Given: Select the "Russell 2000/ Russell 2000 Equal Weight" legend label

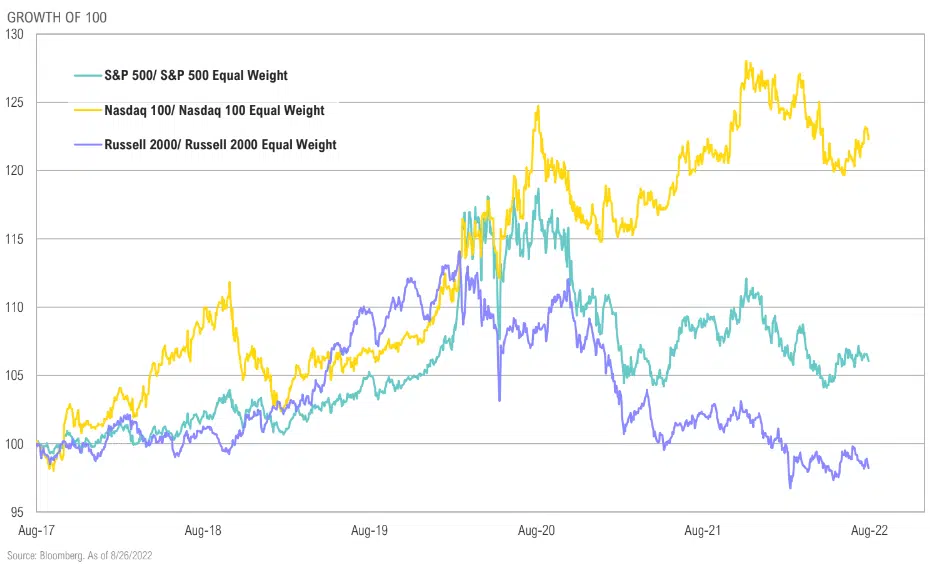Looking at the screenshot, I should (220, 144).
